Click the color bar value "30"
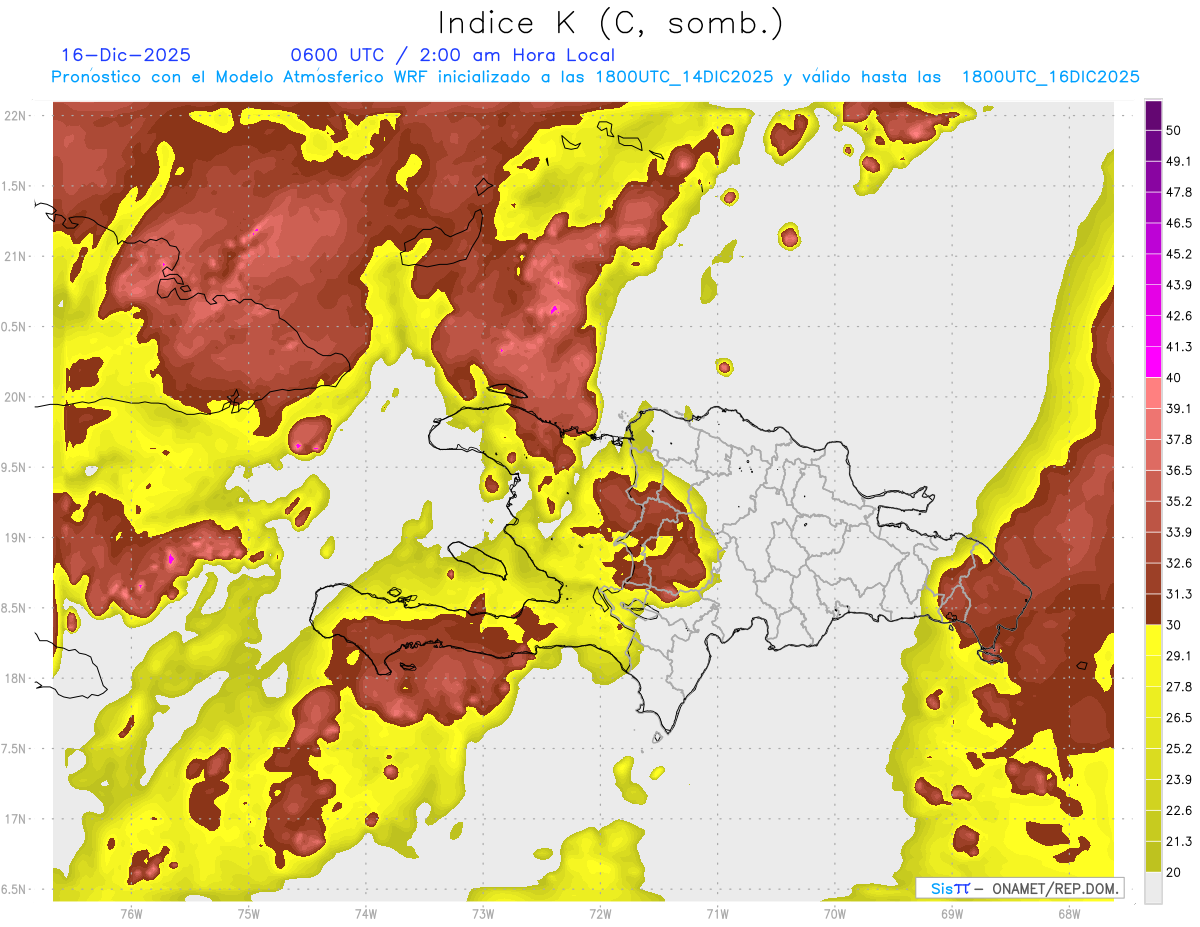Viewport: 1200px width, 927px height. click(x=1175, y=624)
